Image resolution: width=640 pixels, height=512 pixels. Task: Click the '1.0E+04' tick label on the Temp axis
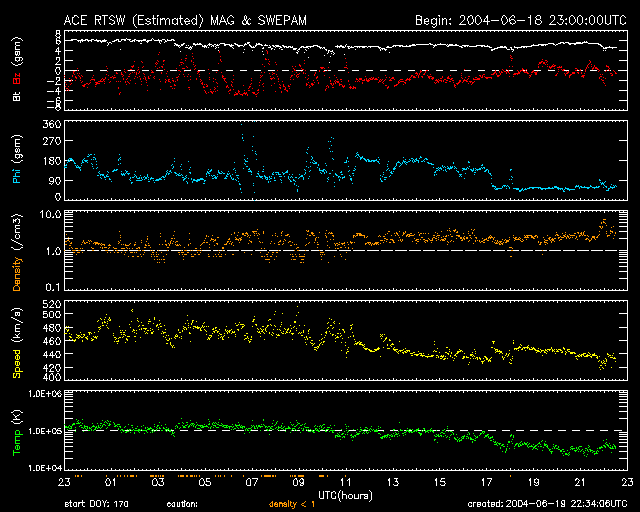(45, 468)
